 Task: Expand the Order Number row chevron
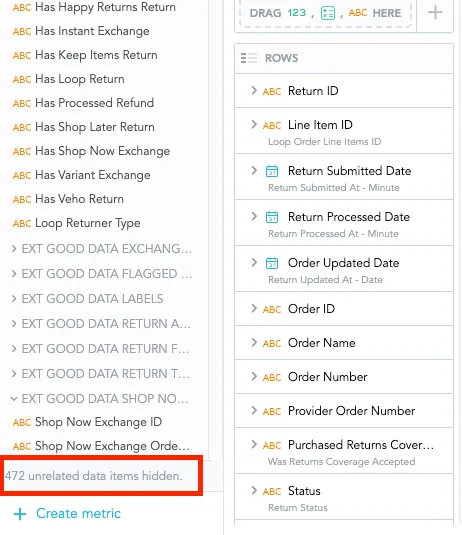point(254,376)
